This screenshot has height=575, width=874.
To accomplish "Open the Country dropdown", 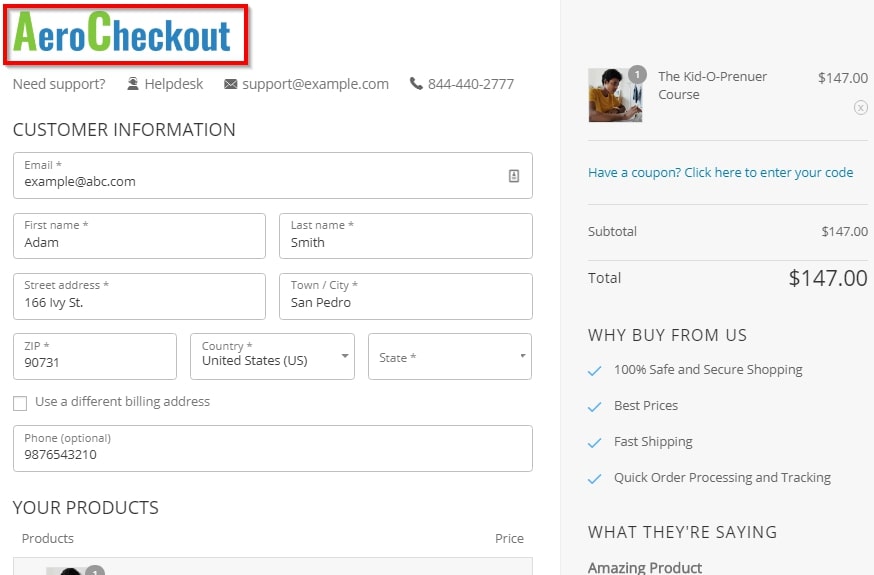I will [272, 357].
